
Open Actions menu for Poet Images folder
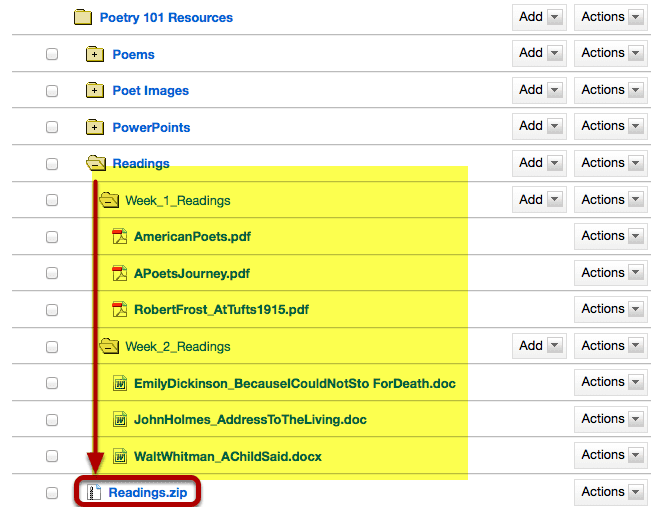(611, 90)
